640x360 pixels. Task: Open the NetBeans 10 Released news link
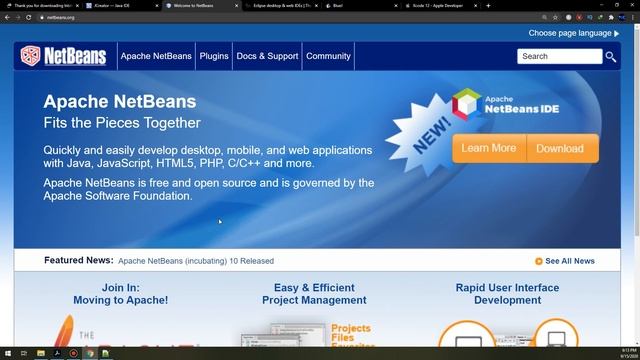point(196,261)
